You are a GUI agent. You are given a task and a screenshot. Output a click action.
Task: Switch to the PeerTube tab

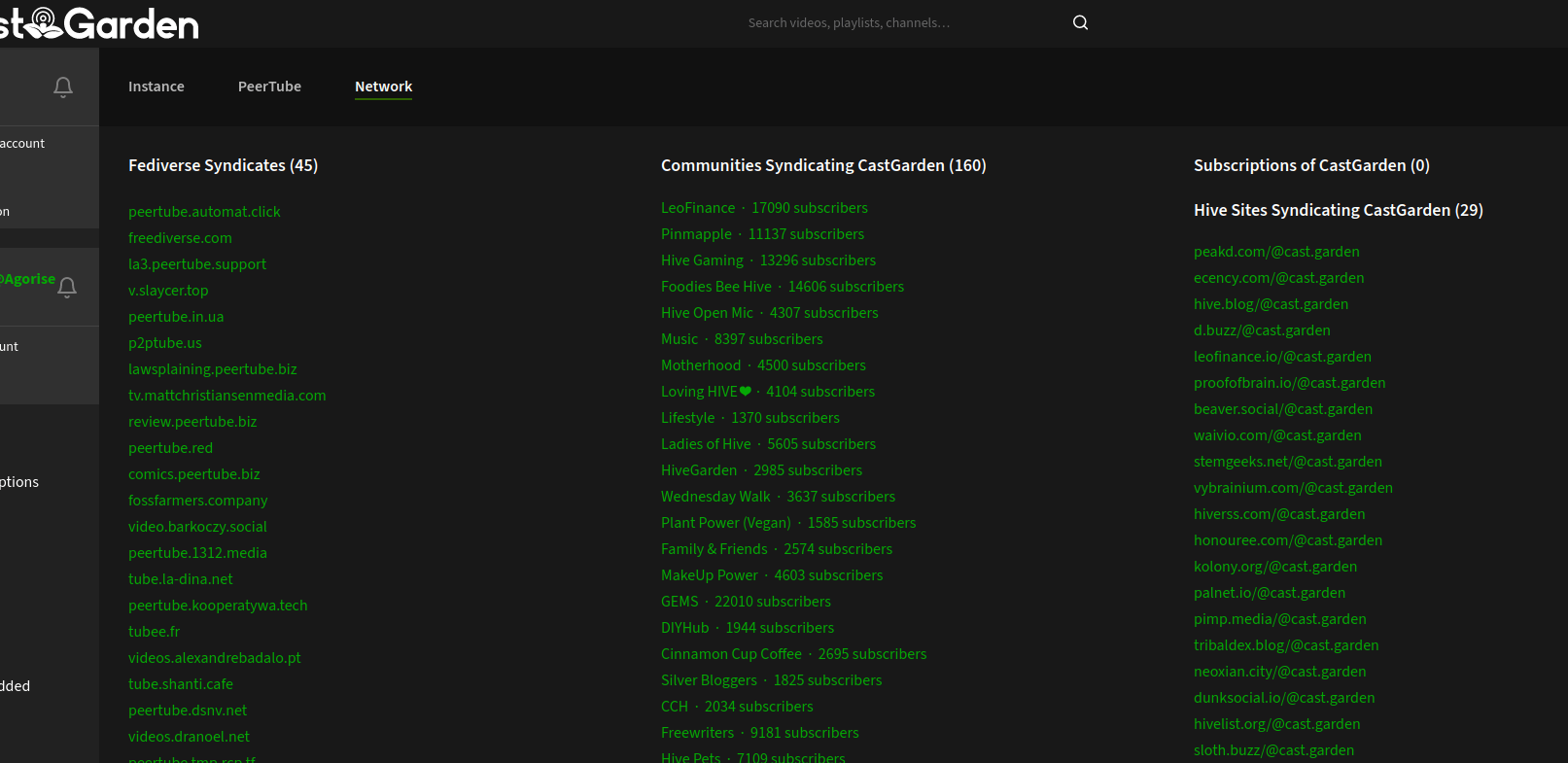(x=269, y=87)
